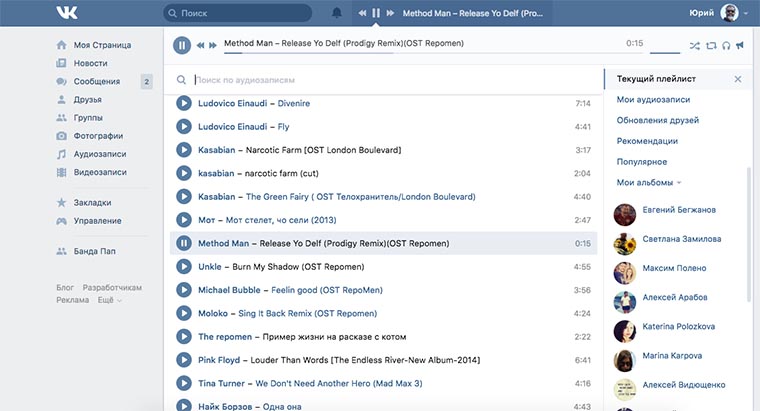Play Unkle – Burn My Shadow
The width and height of the screenshot is (760, 411).
pyautogui.click(x=184, y=267)
